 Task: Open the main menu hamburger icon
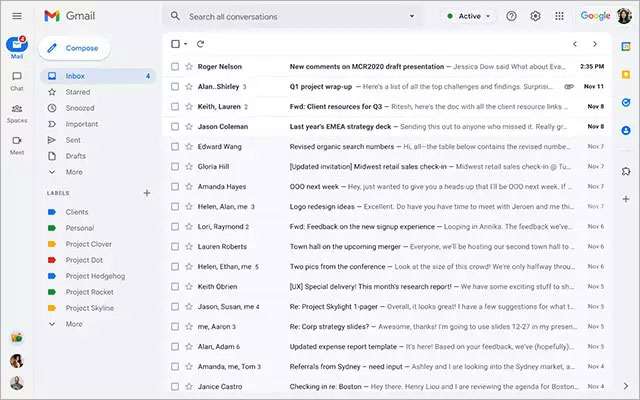tap(17, 16)
